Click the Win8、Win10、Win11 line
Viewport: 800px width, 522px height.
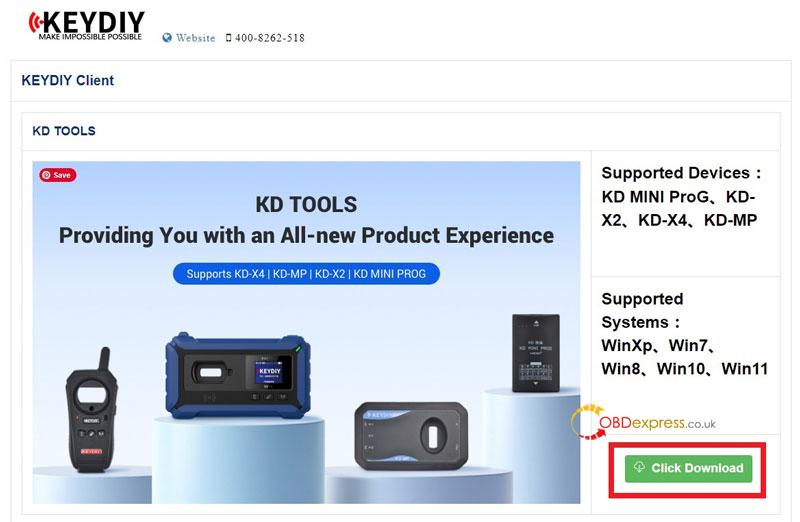[x=685, y=369]
